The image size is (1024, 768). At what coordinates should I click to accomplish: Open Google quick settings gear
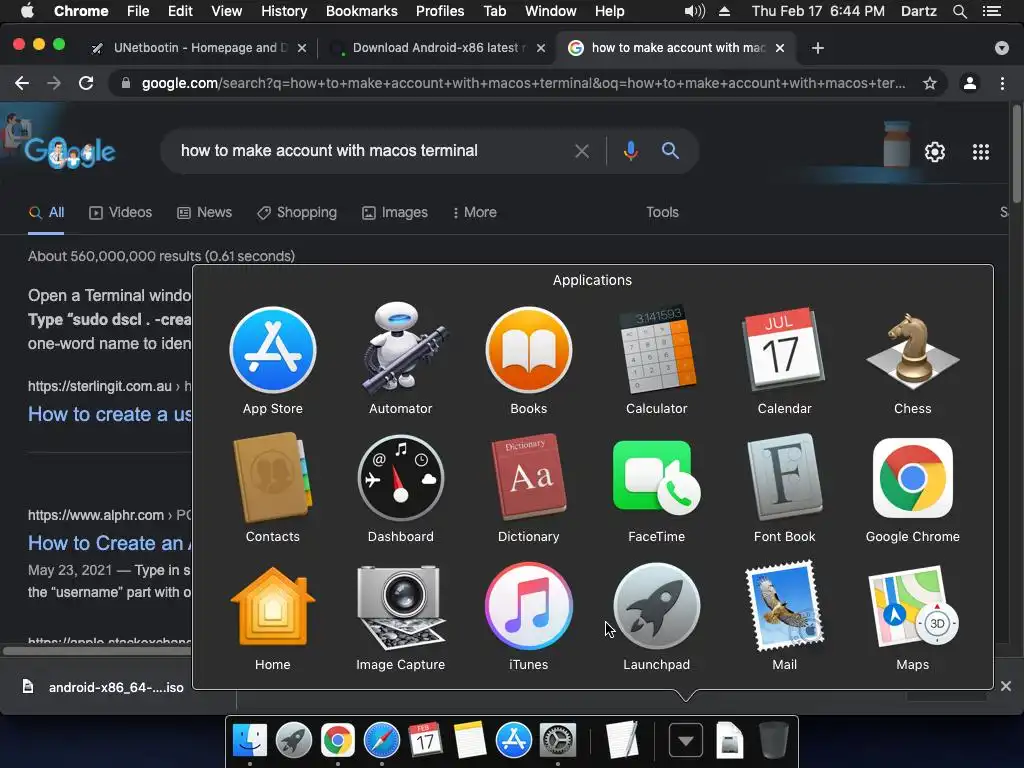coord(935,152)
